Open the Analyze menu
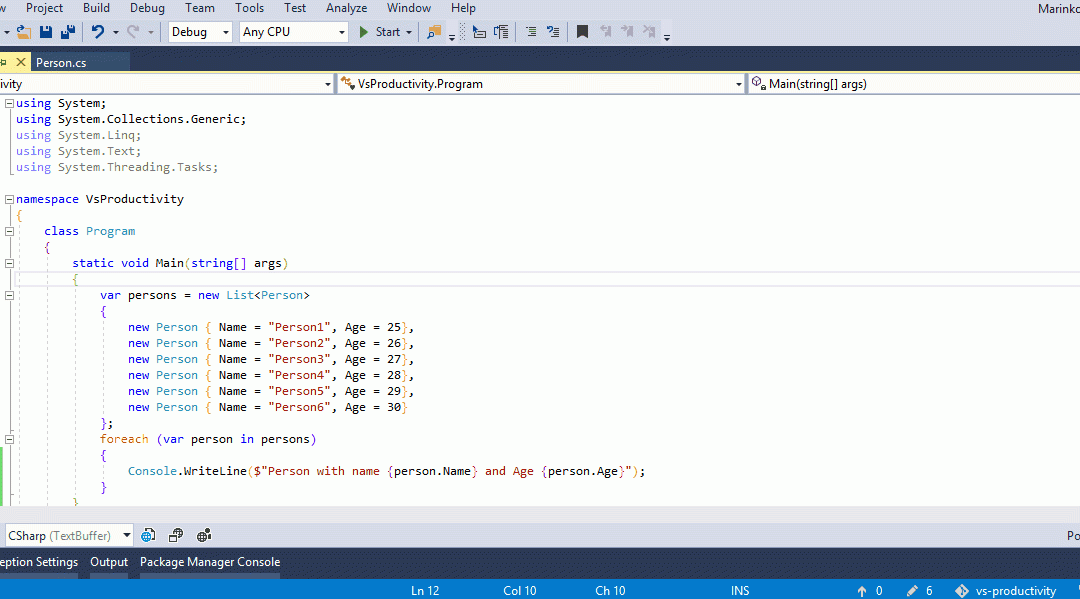 [x=346, y=8]
